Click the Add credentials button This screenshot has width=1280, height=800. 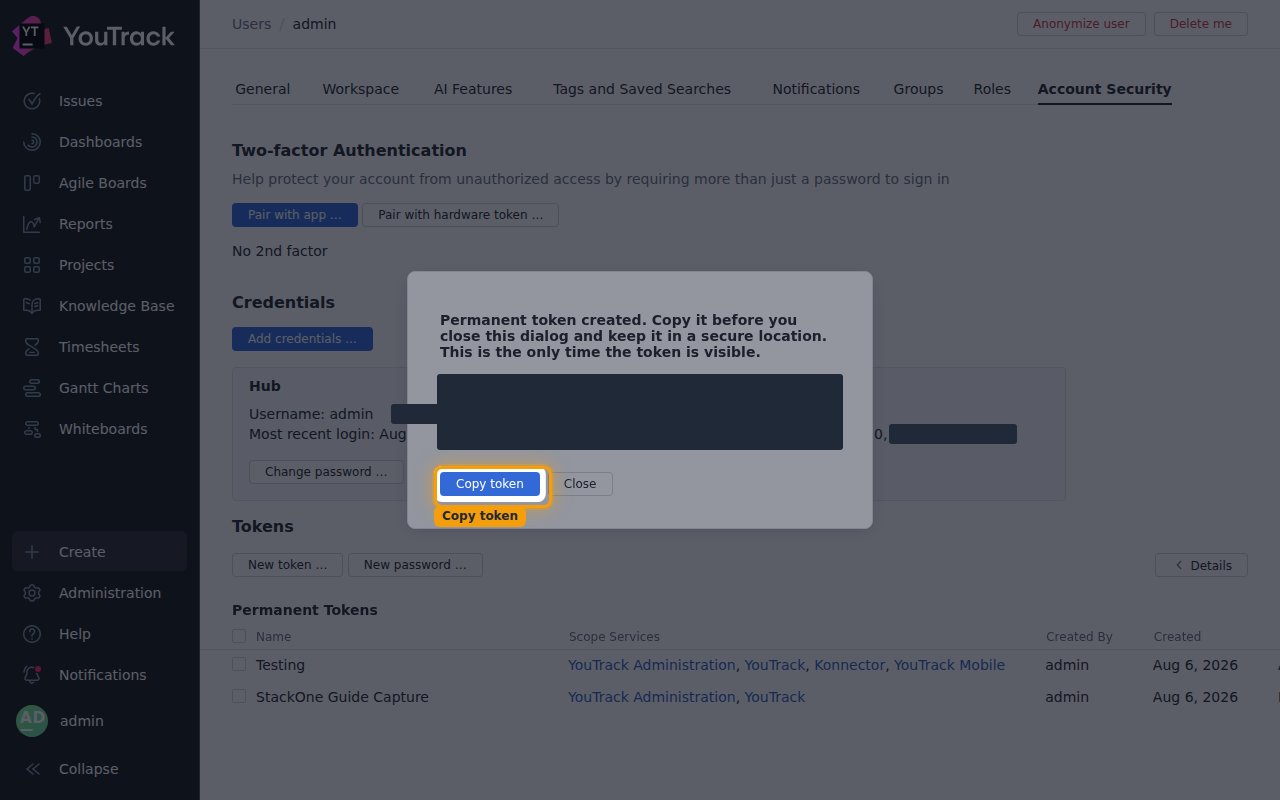302,339
